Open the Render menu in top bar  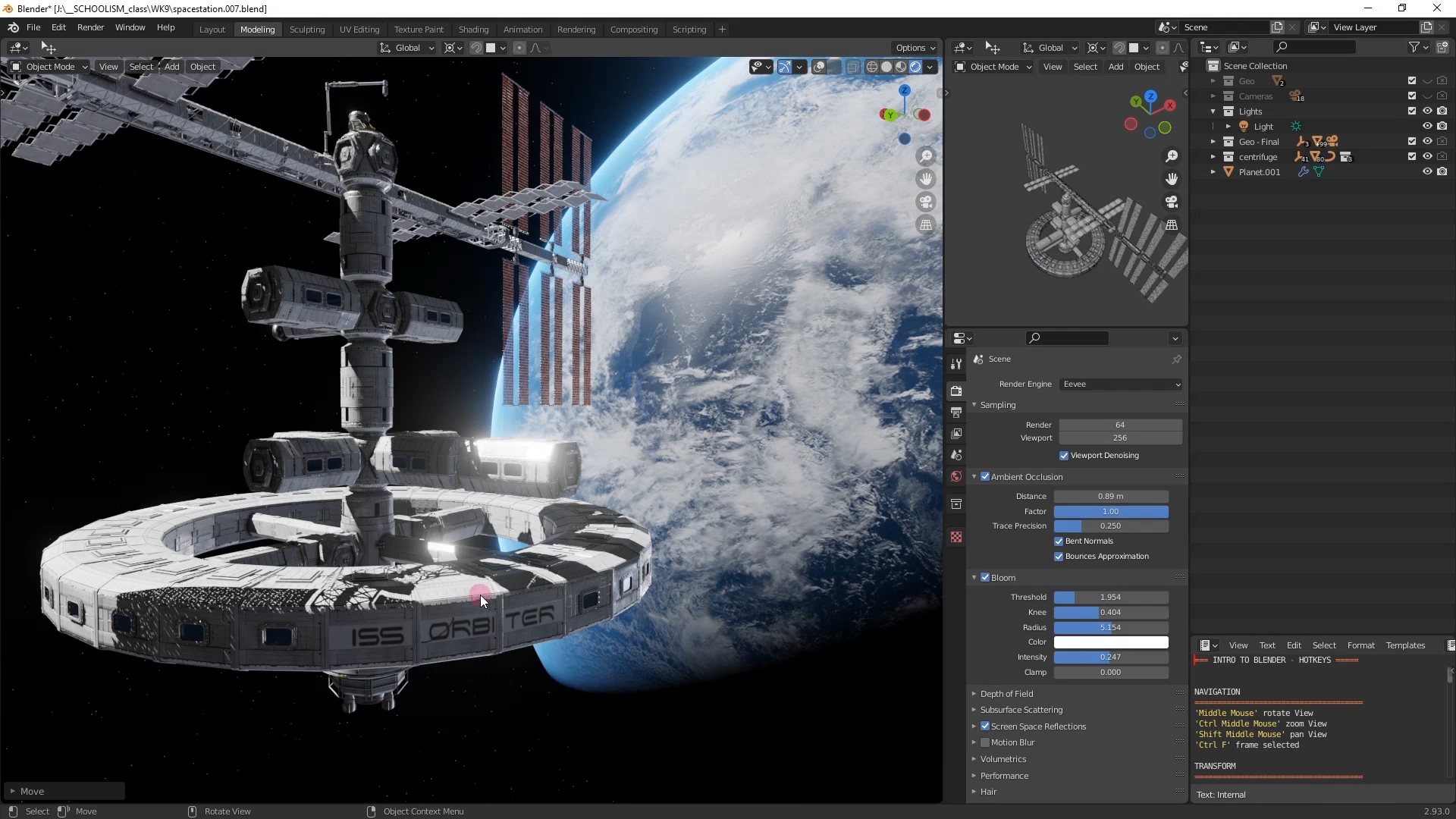(x=90, y=27)
